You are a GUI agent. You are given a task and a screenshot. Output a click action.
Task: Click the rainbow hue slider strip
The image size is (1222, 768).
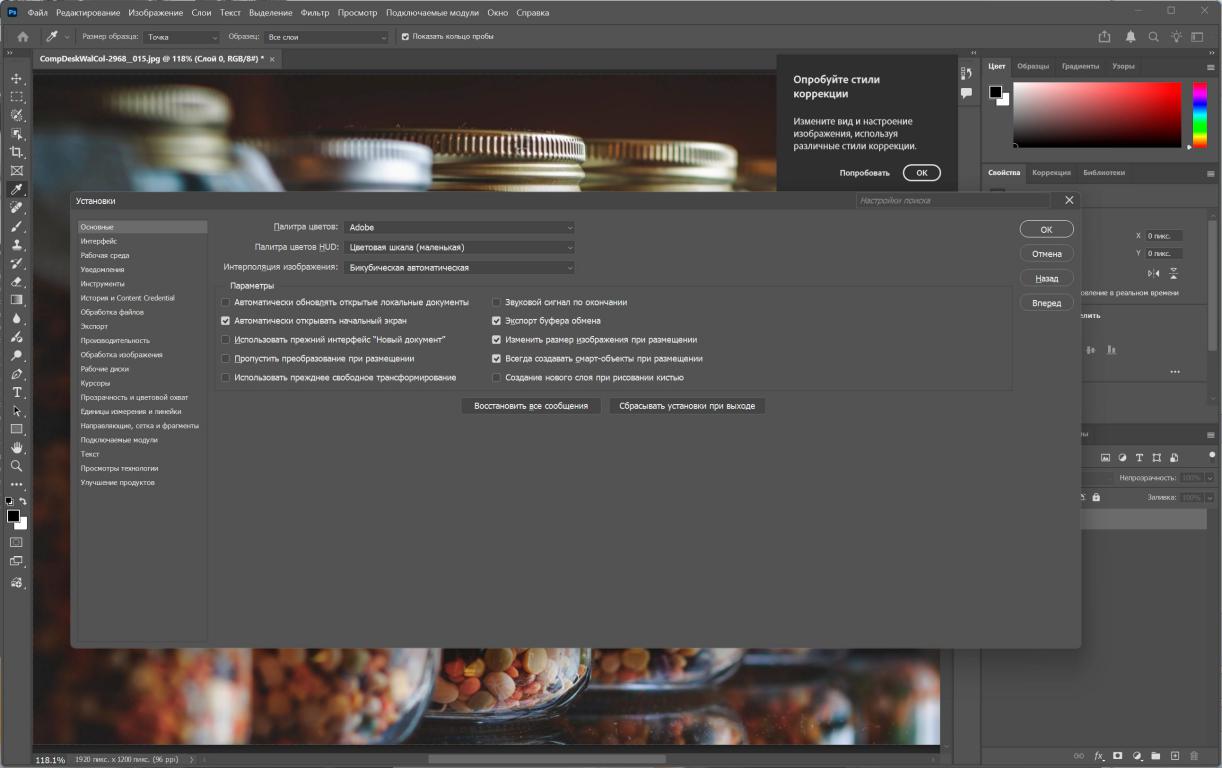(1199, 114)
